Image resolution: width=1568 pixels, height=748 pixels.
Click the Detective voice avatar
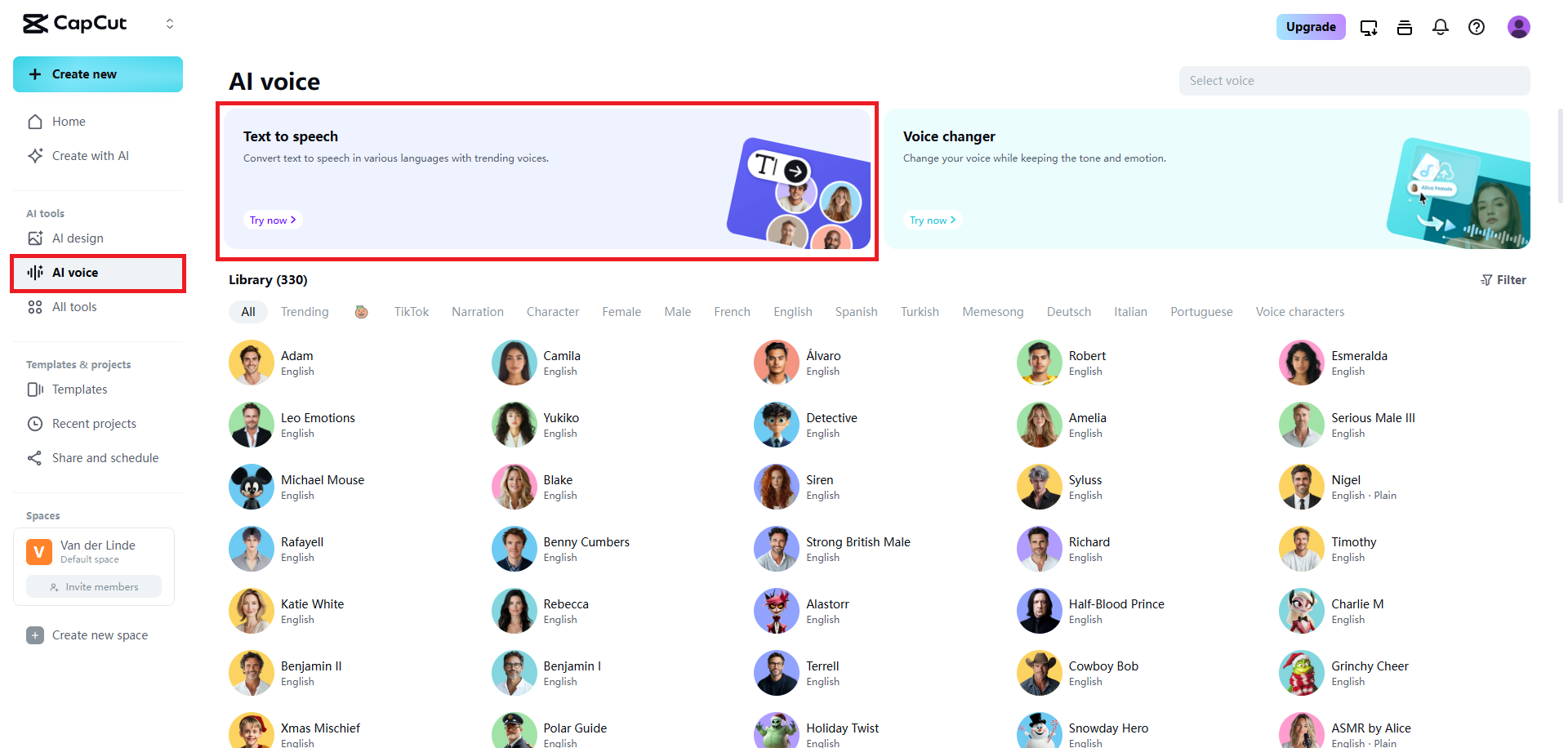[777, 425]
